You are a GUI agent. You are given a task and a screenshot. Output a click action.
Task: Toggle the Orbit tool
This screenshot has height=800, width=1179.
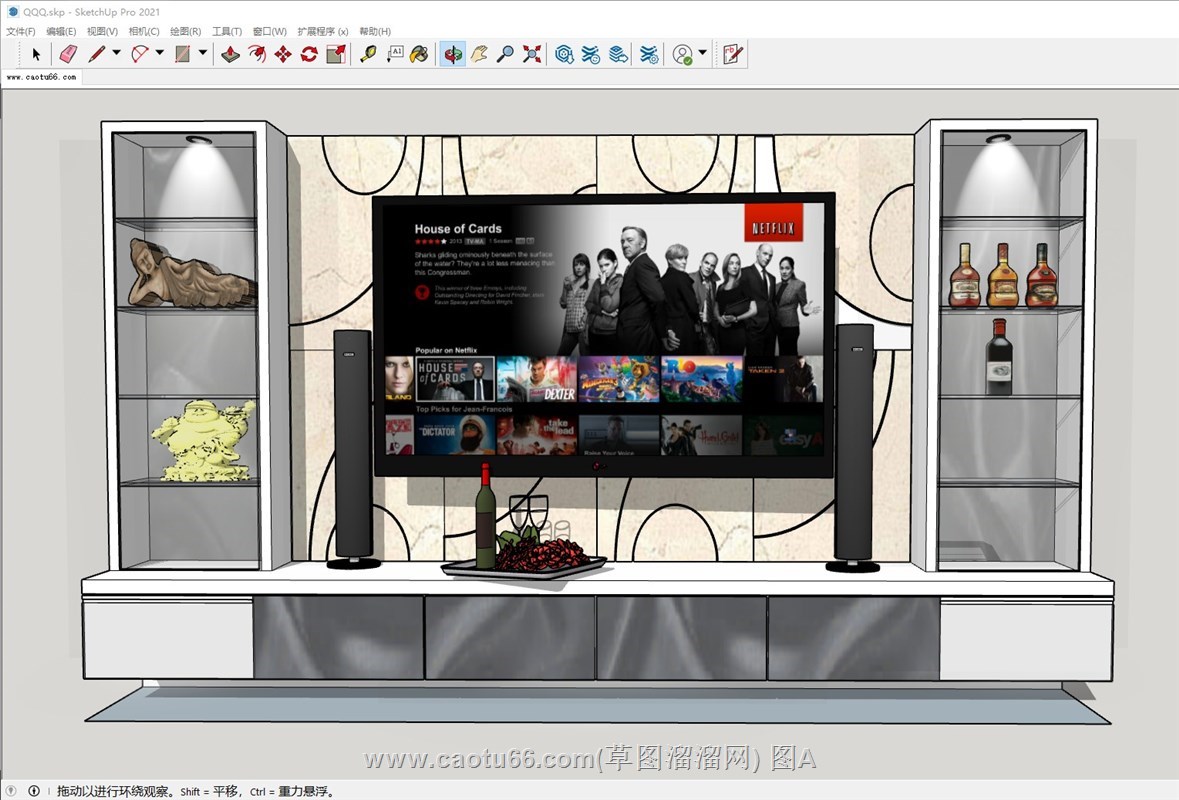pos(453,54)
